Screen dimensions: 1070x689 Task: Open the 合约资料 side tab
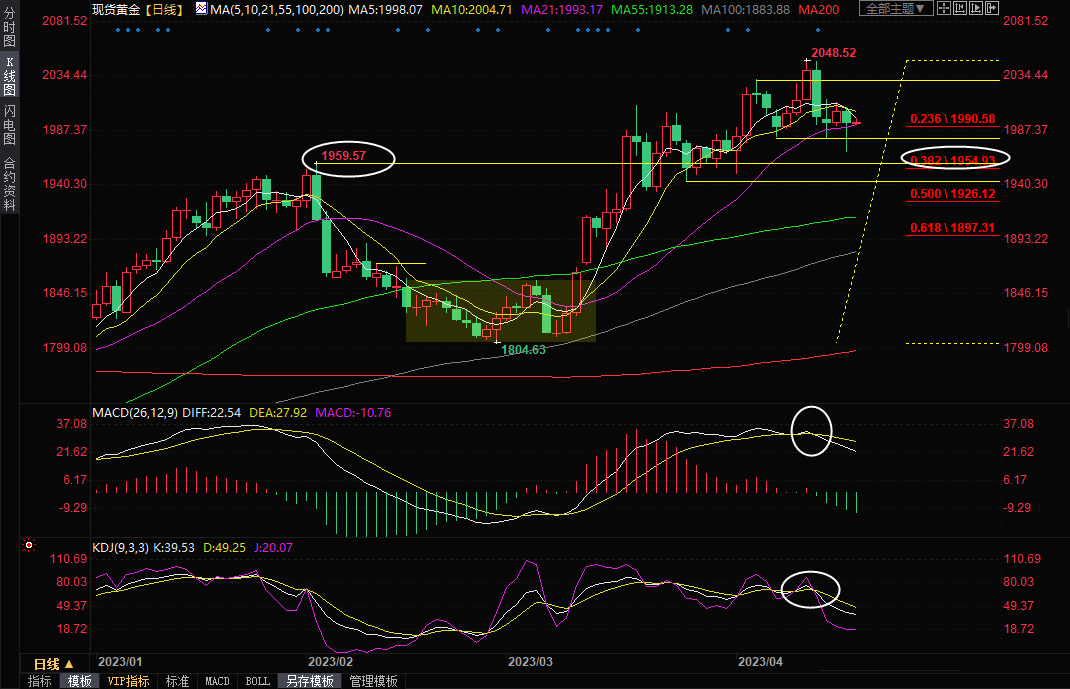point(9,184)
